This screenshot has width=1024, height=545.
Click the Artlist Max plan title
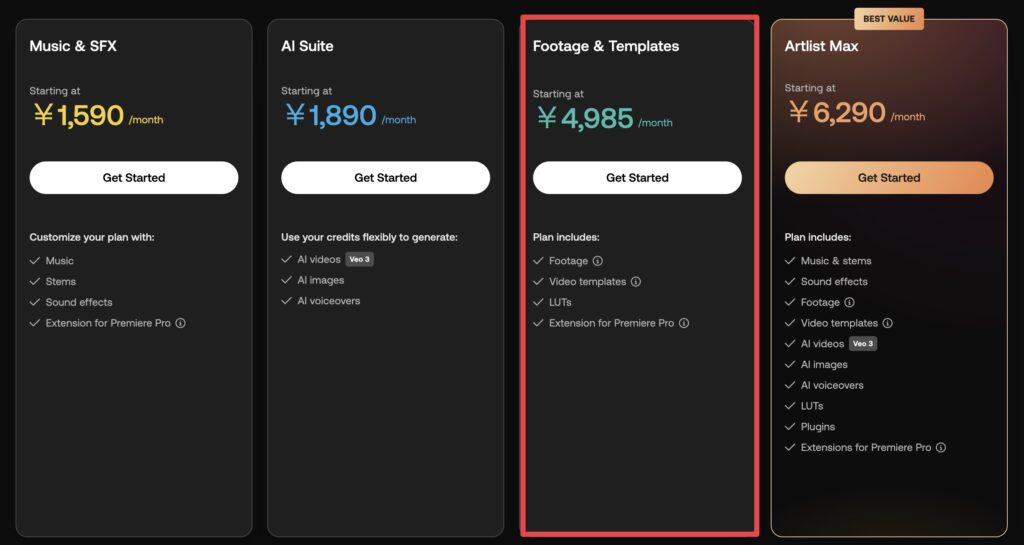[822, 46]
